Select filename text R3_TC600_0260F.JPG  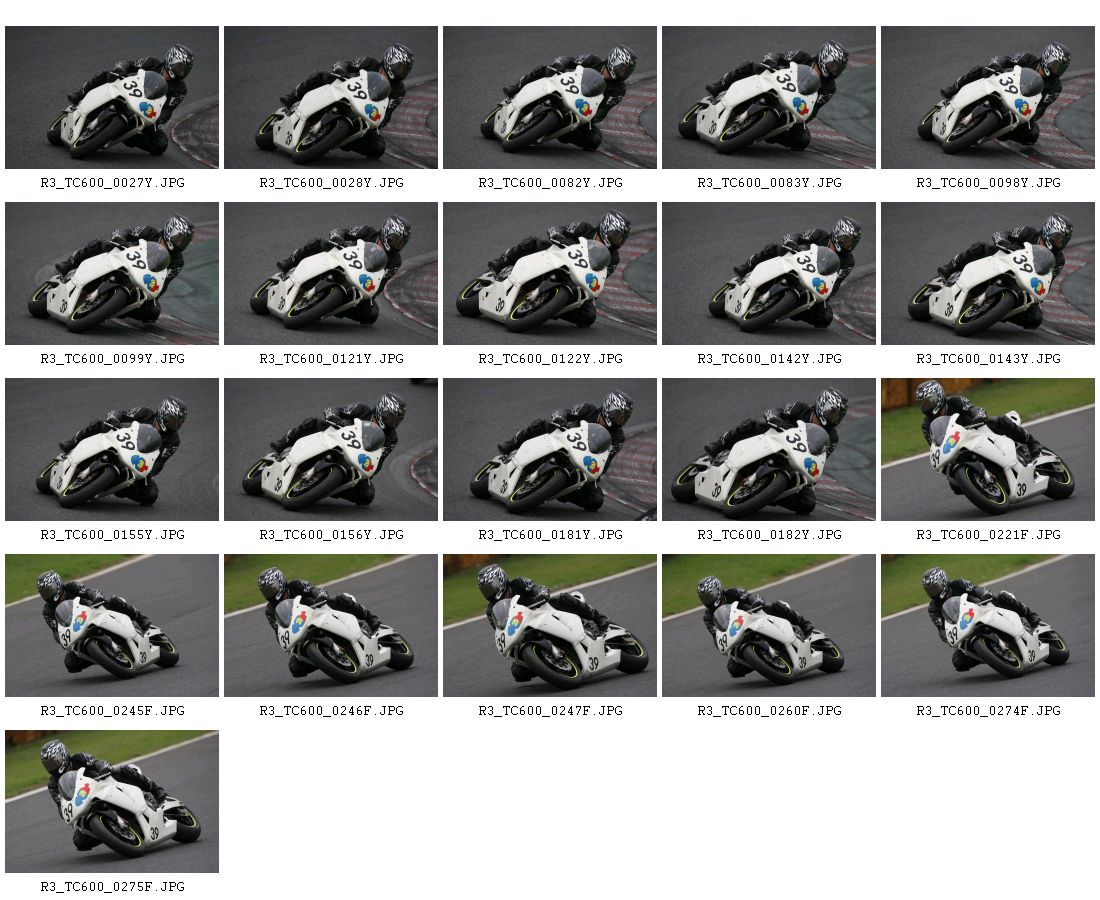tap(769, 711)
